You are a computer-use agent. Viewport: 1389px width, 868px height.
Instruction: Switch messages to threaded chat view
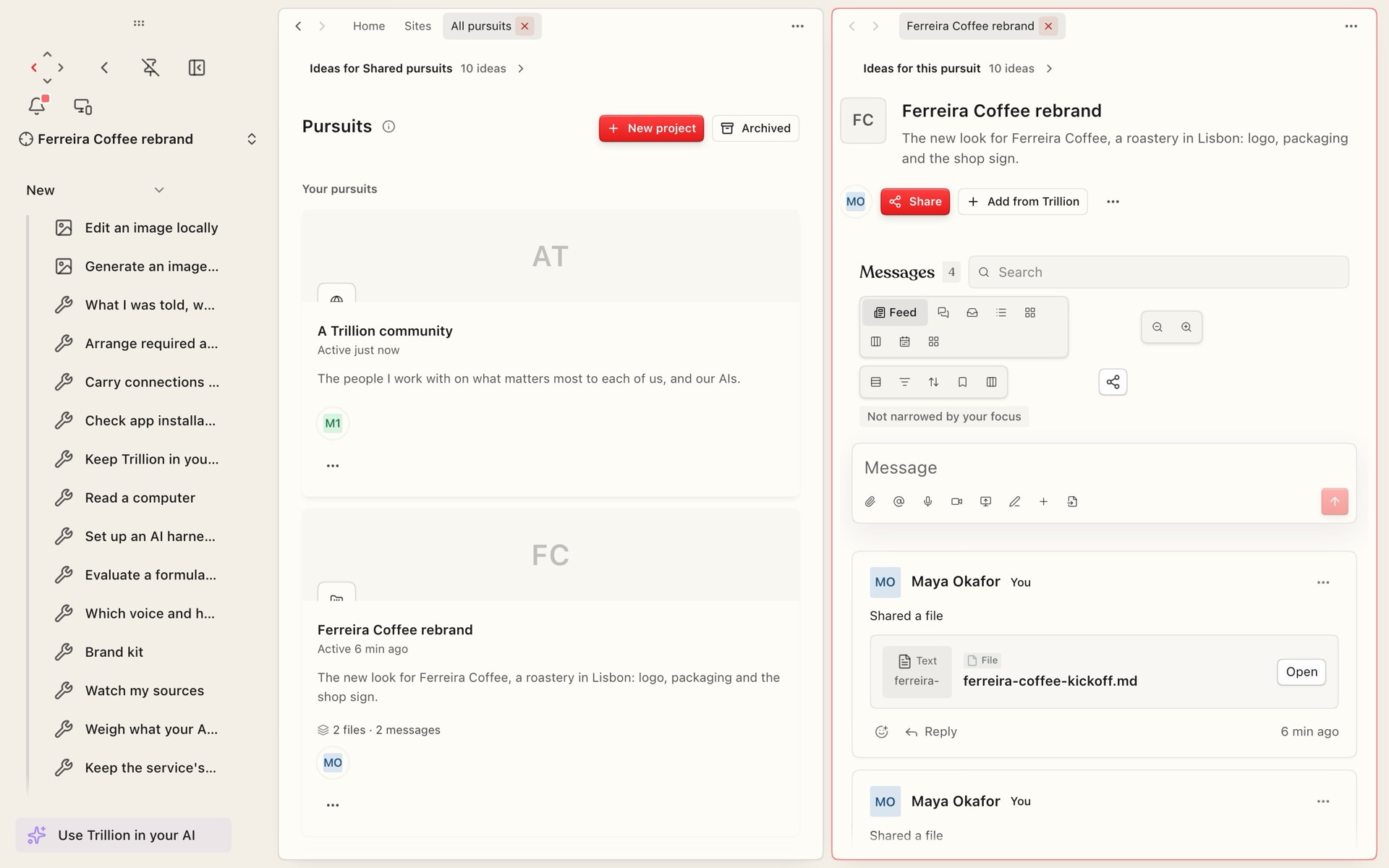tap(943, 312)
